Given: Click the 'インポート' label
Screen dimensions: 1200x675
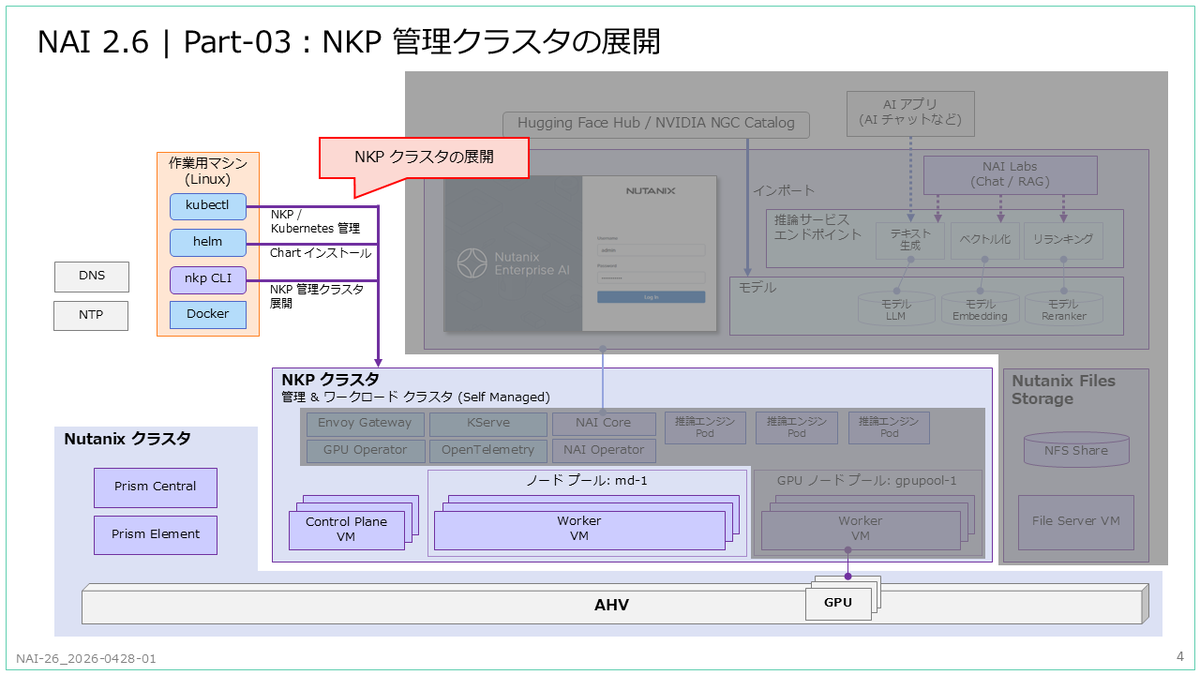Looking at the screenshot, I should (x=784, y=190).
